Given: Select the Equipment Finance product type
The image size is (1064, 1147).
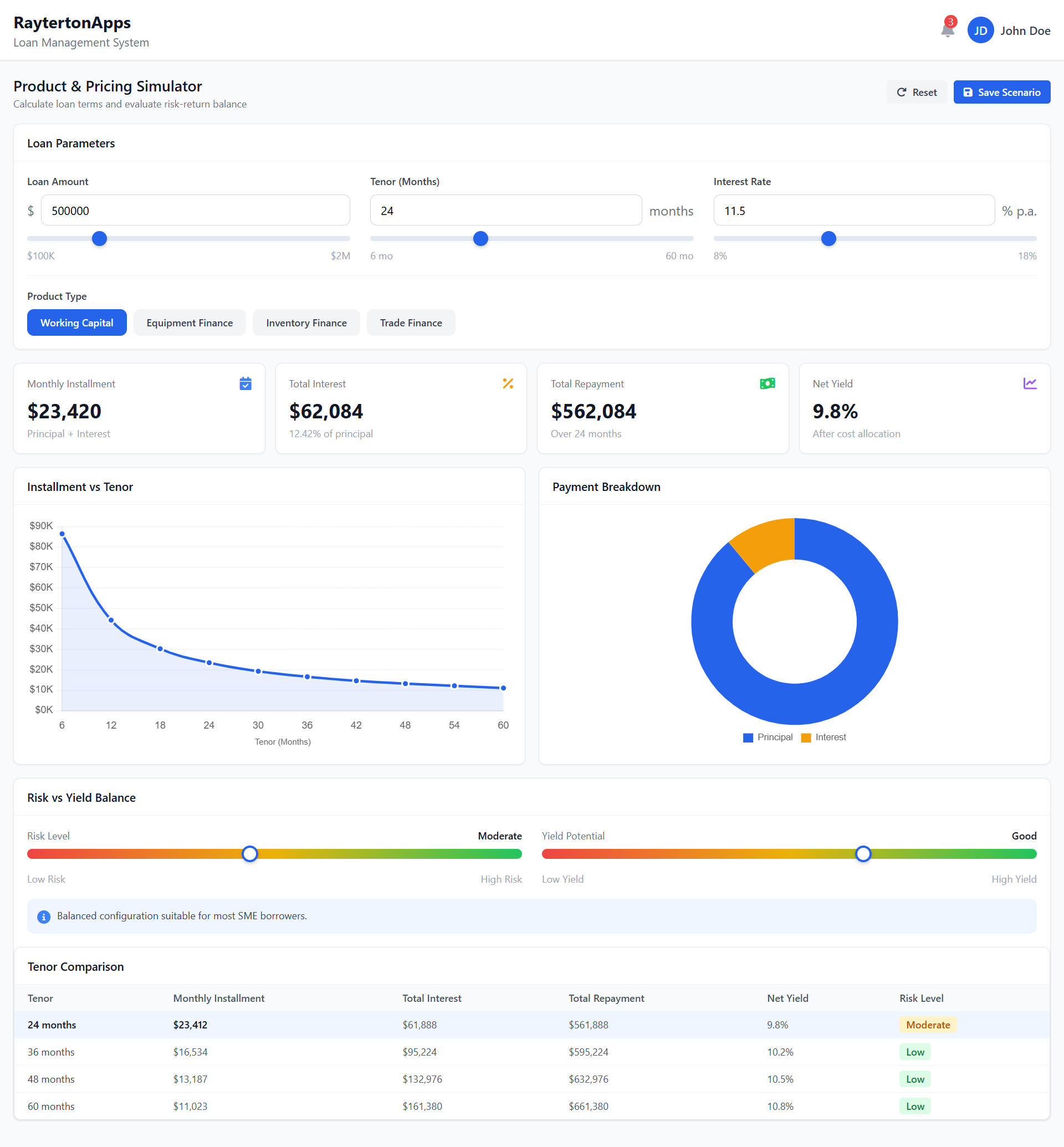Looking at the screenshot, I should click(190, 322).
